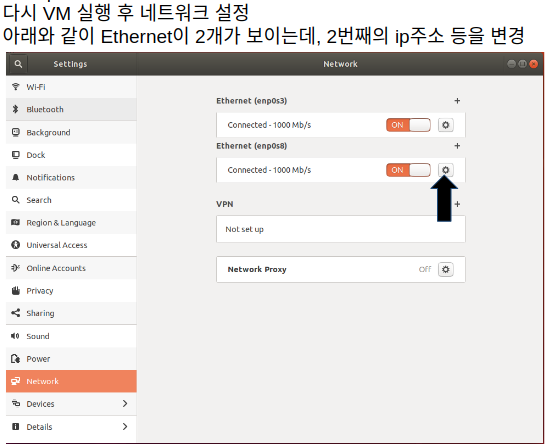Open the Bluetooth settings panel
547x445 pixels.
click(x=71, y=110)
